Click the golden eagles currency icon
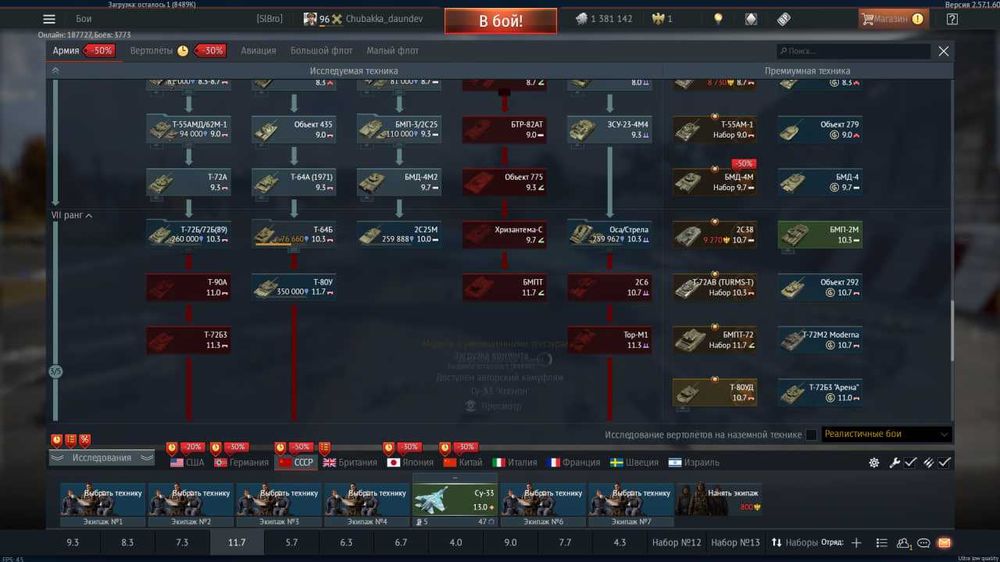 658,19
